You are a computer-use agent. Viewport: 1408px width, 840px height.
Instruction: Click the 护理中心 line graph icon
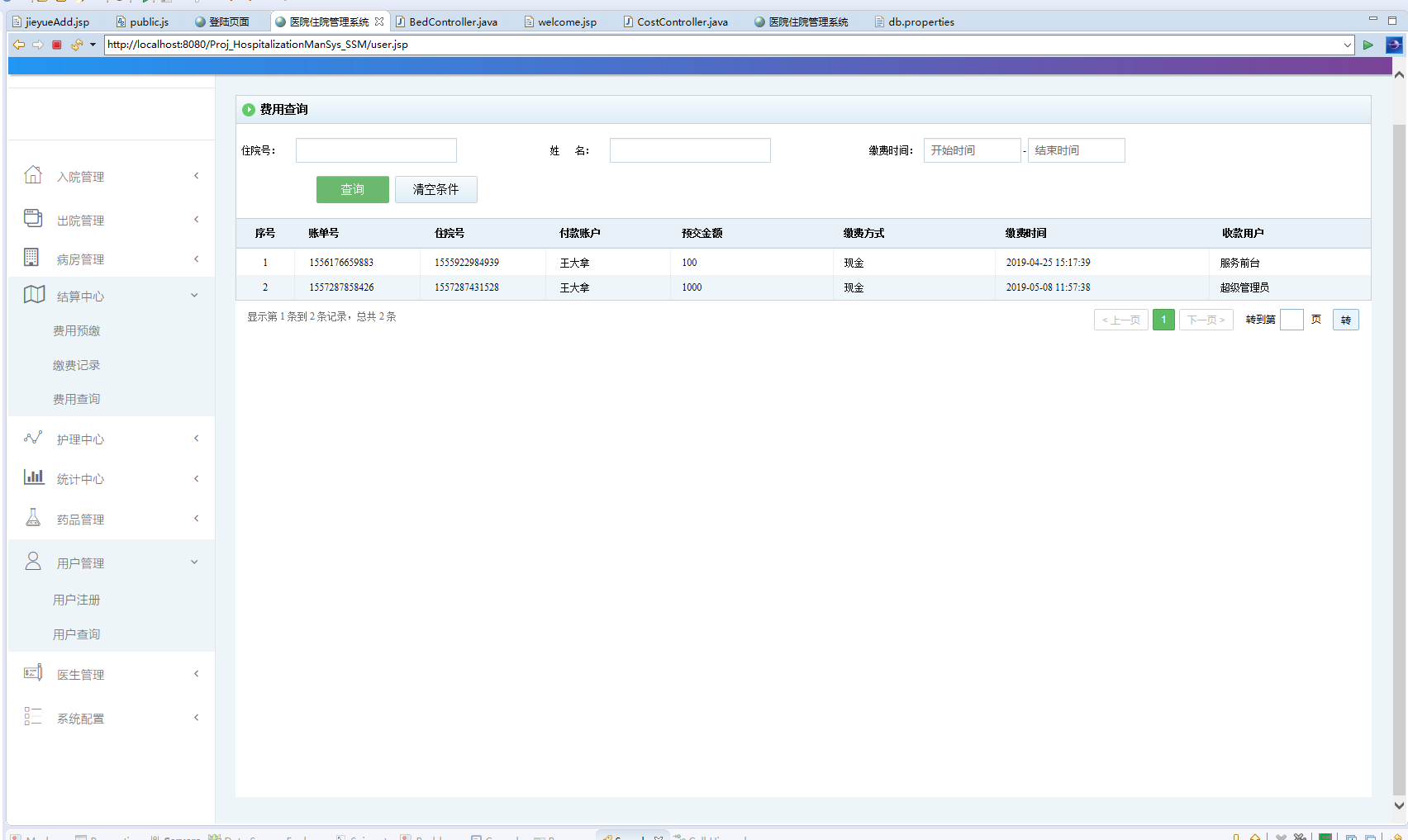[33, 438]
